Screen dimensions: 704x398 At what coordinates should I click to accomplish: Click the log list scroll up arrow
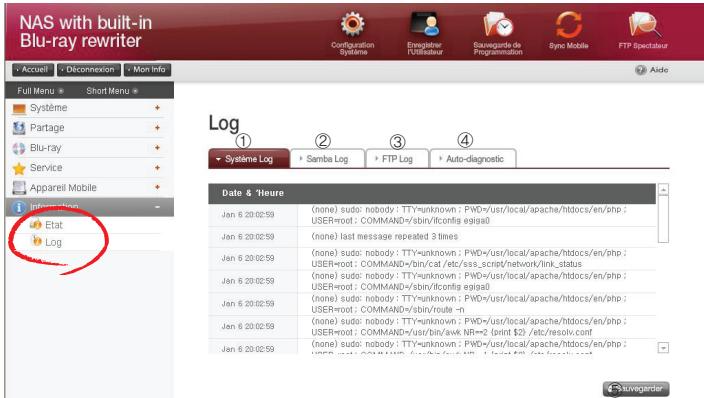tap(663, 190)
